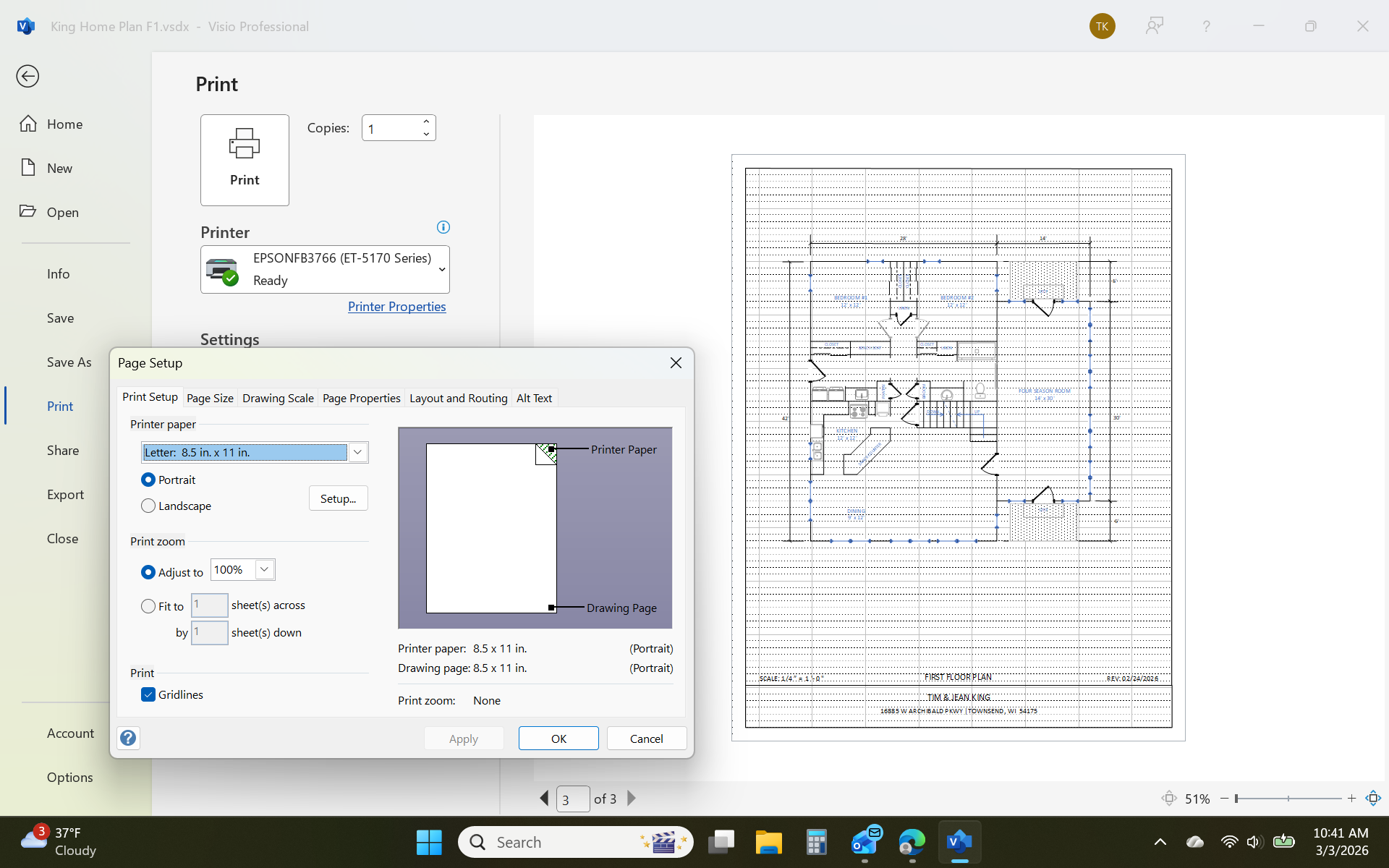Click the large Print printer icon button

[245, 160]
